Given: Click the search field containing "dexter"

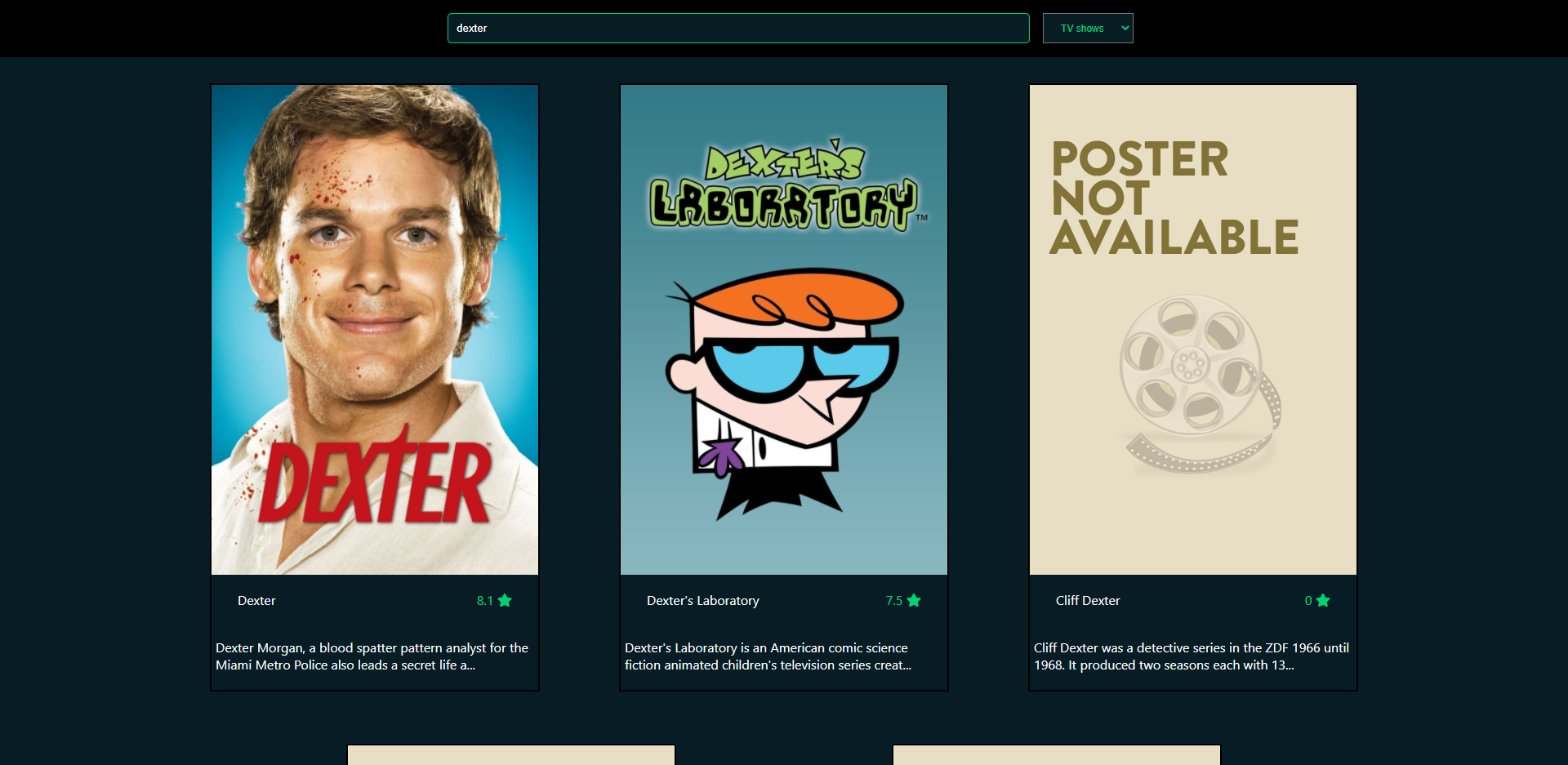Looking at the screenshot, I should click(x=738, y=28).
